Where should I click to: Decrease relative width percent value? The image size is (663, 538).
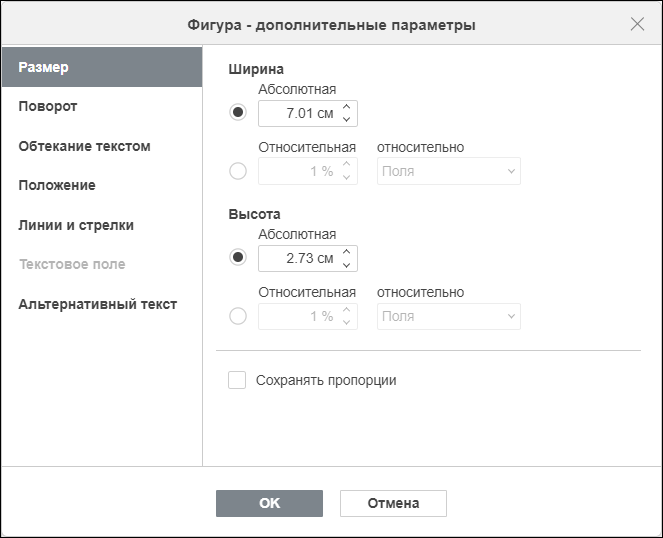coord(347,178)
